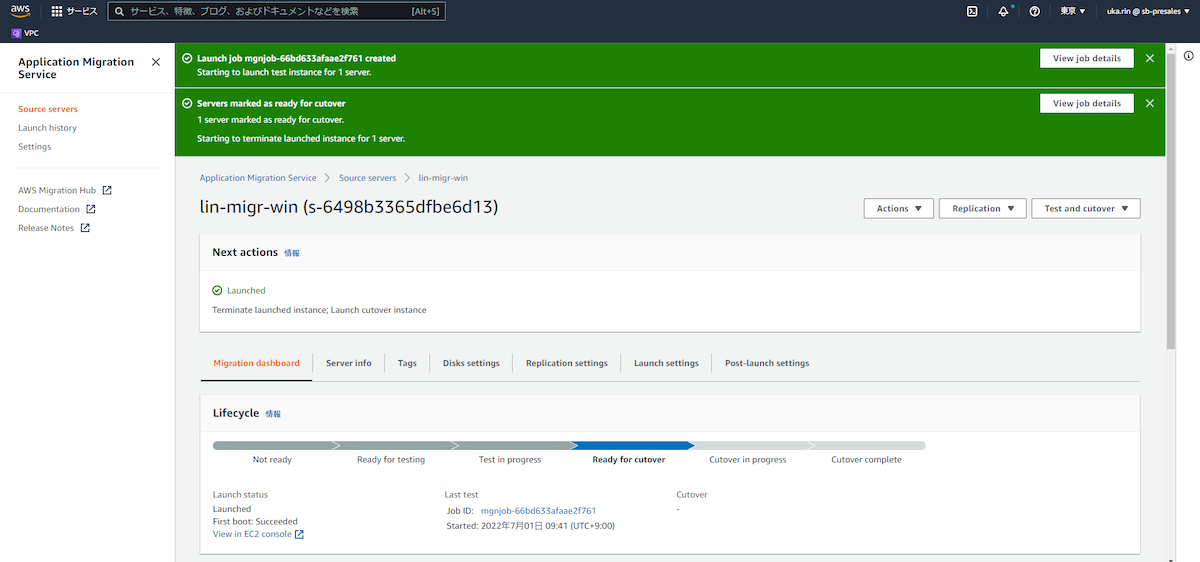Expand the Replication dropdown
1200x562 pixels.
[x=982, y=208]
